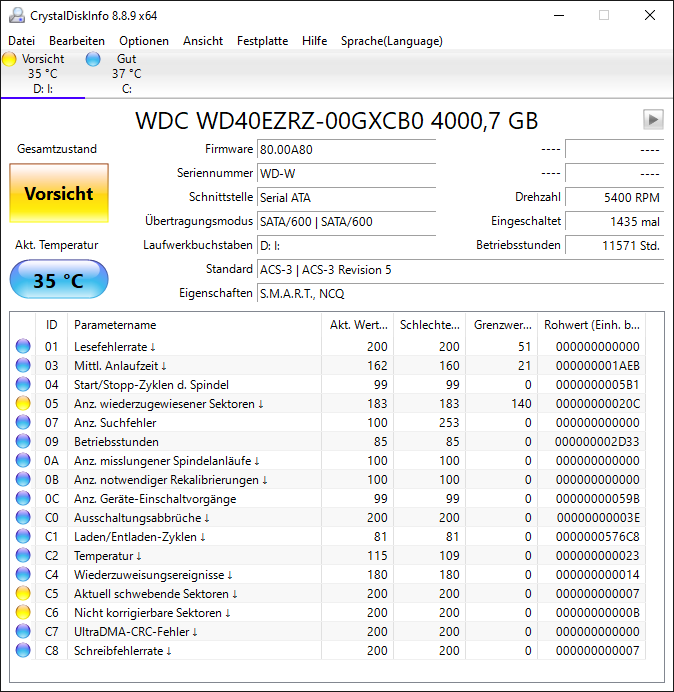Click blue icon of UltraDMA-CRC-Fehler row

click(x=23, y=632)
